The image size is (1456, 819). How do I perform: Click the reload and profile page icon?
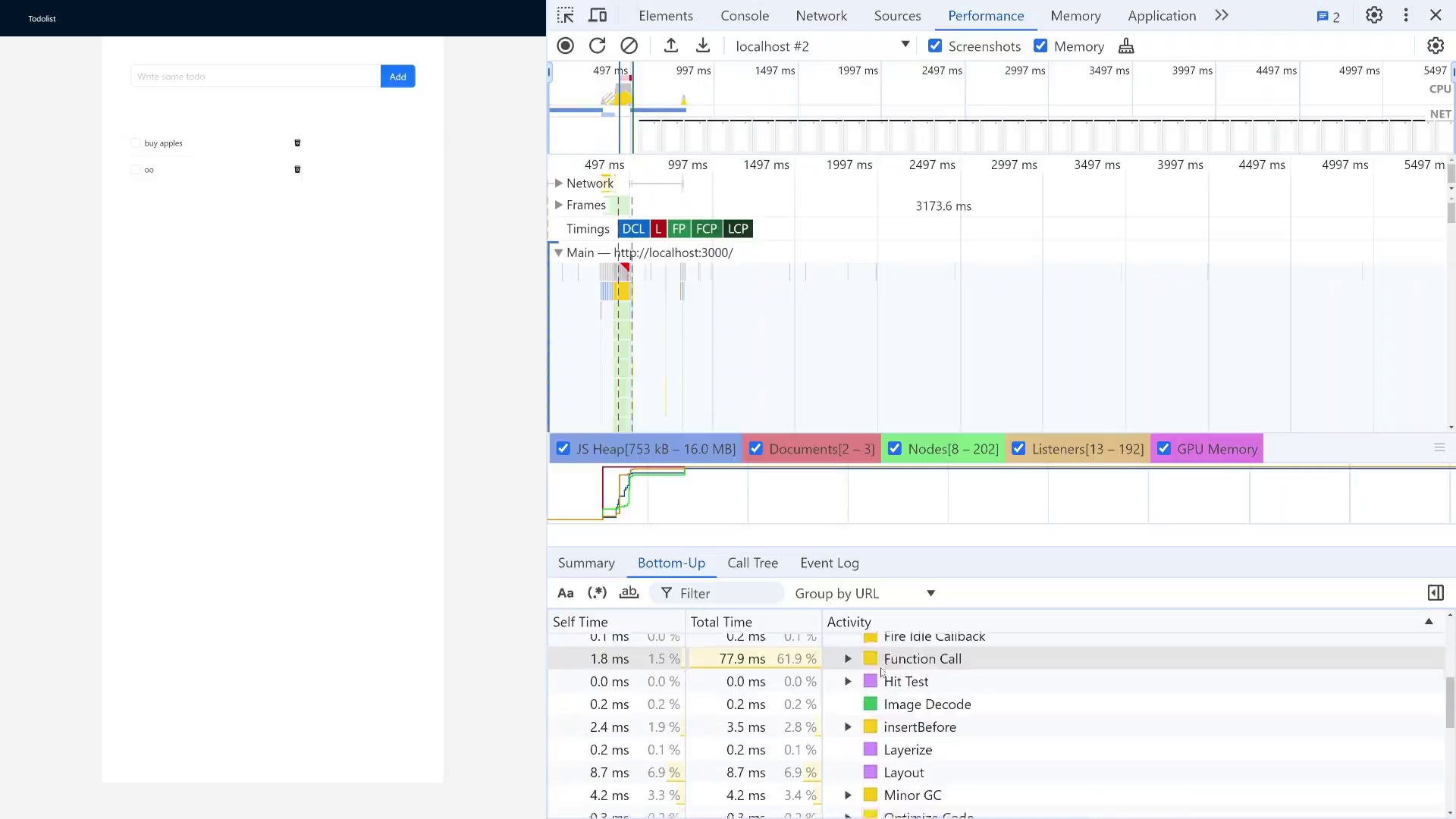pos(597,45)
